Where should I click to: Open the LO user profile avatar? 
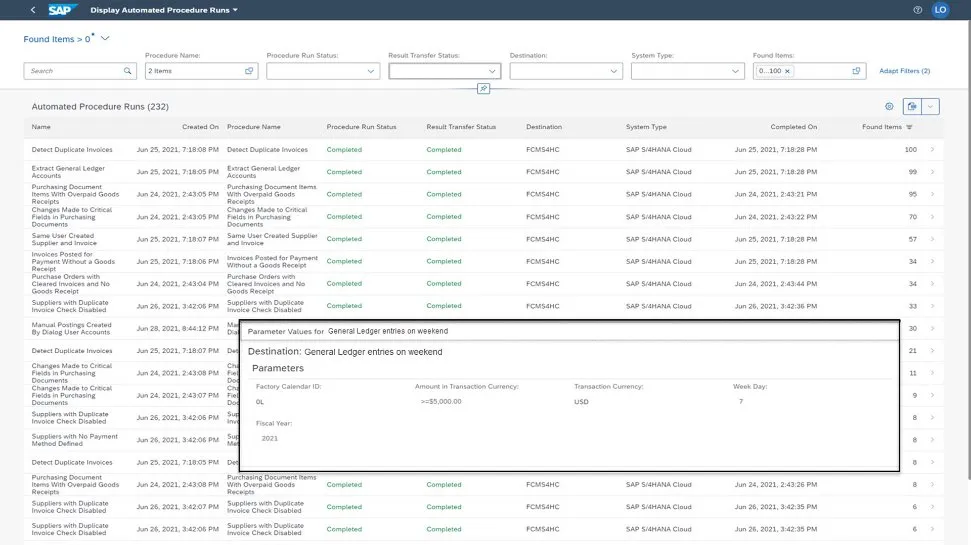point(940,10)
